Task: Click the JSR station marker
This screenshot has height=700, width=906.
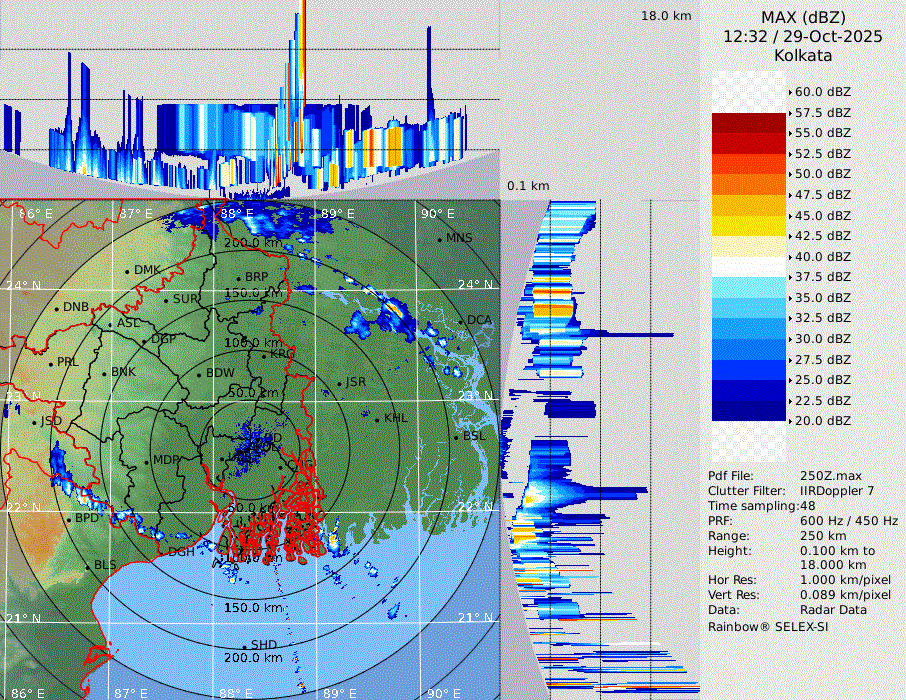Action: (x=339, y=383)
